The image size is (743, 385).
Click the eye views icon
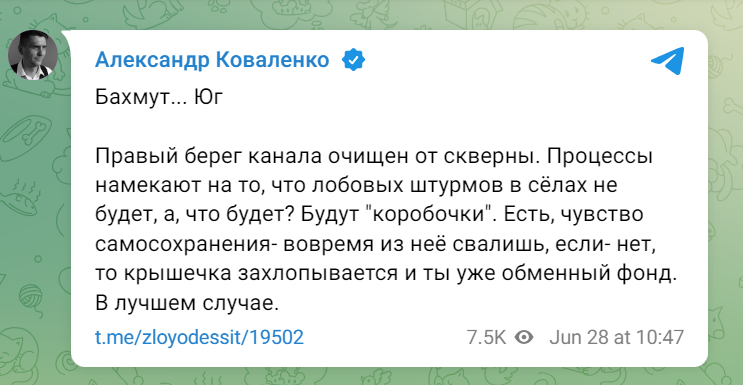(x=524, y=338)
